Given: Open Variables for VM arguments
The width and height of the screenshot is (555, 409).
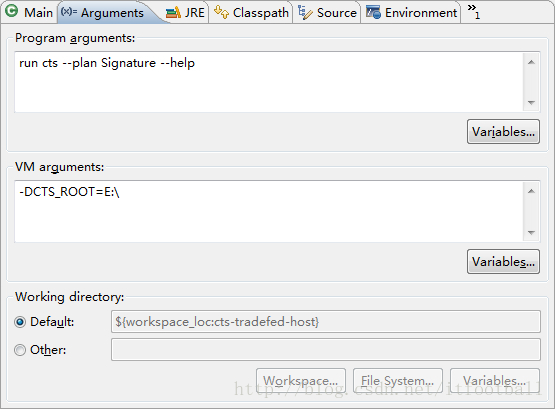Looking at the screenshot, I should tap(503, 262).
